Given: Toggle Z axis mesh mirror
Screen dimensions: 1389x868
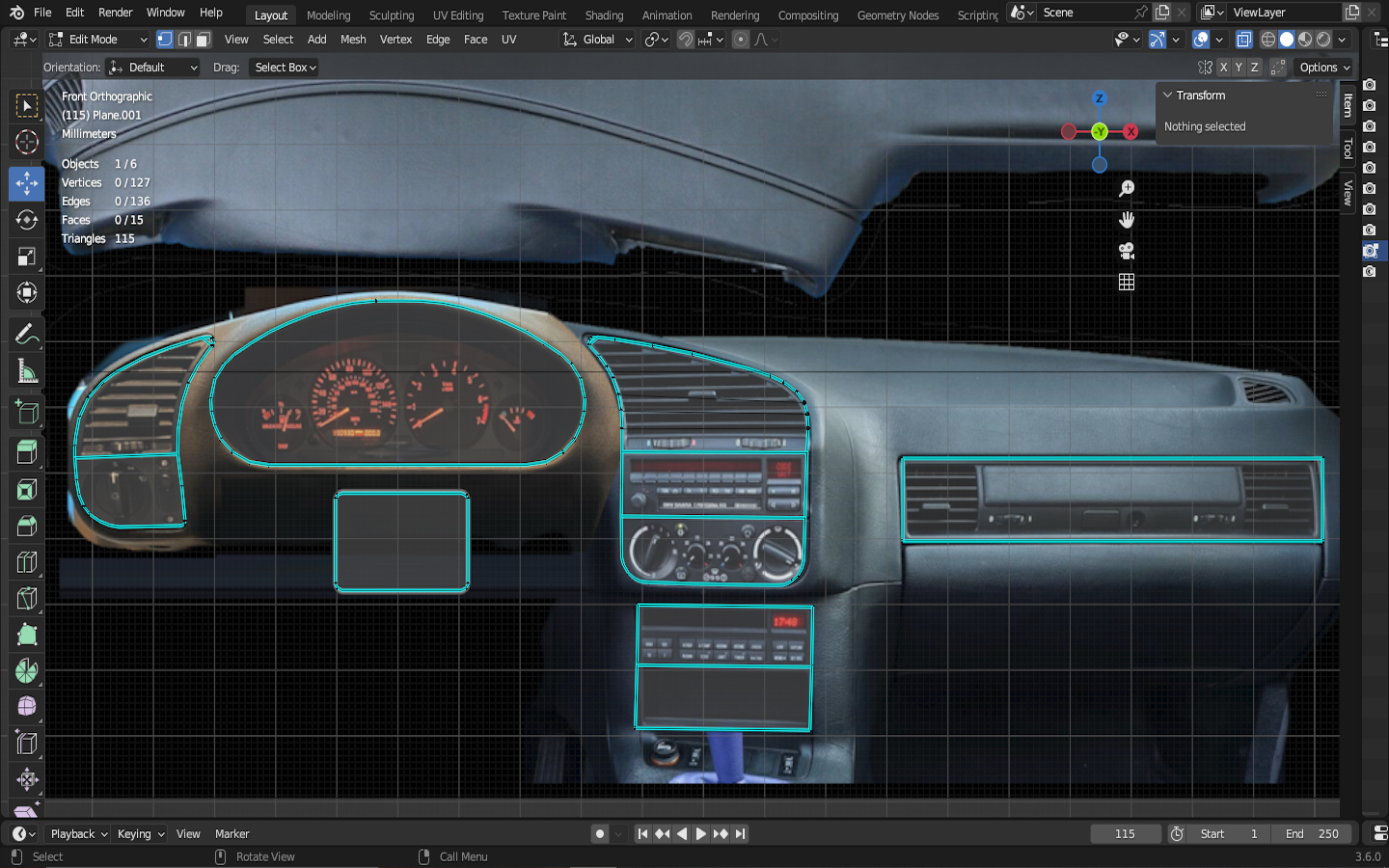Looking at the screenshot, I should point(1254,68).
